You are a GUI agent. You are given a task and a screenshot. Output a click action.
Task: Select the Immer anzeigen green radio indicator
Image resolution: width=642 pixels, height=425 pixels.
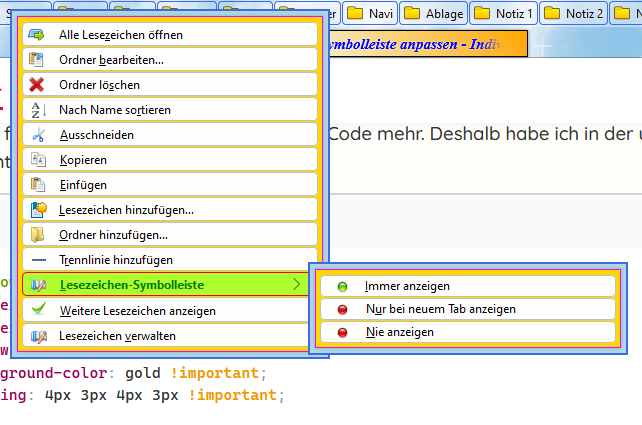pyautogui.click(x=342, y=287)
